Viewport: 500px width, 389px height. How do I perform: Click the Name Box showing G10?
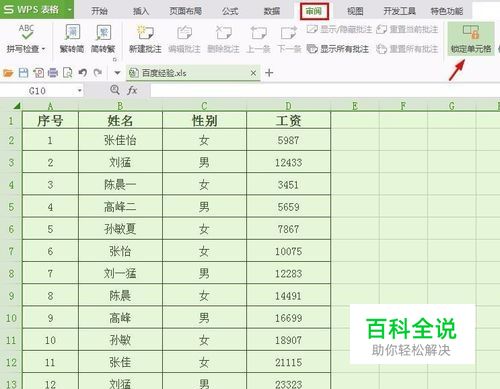coord(37,91)
